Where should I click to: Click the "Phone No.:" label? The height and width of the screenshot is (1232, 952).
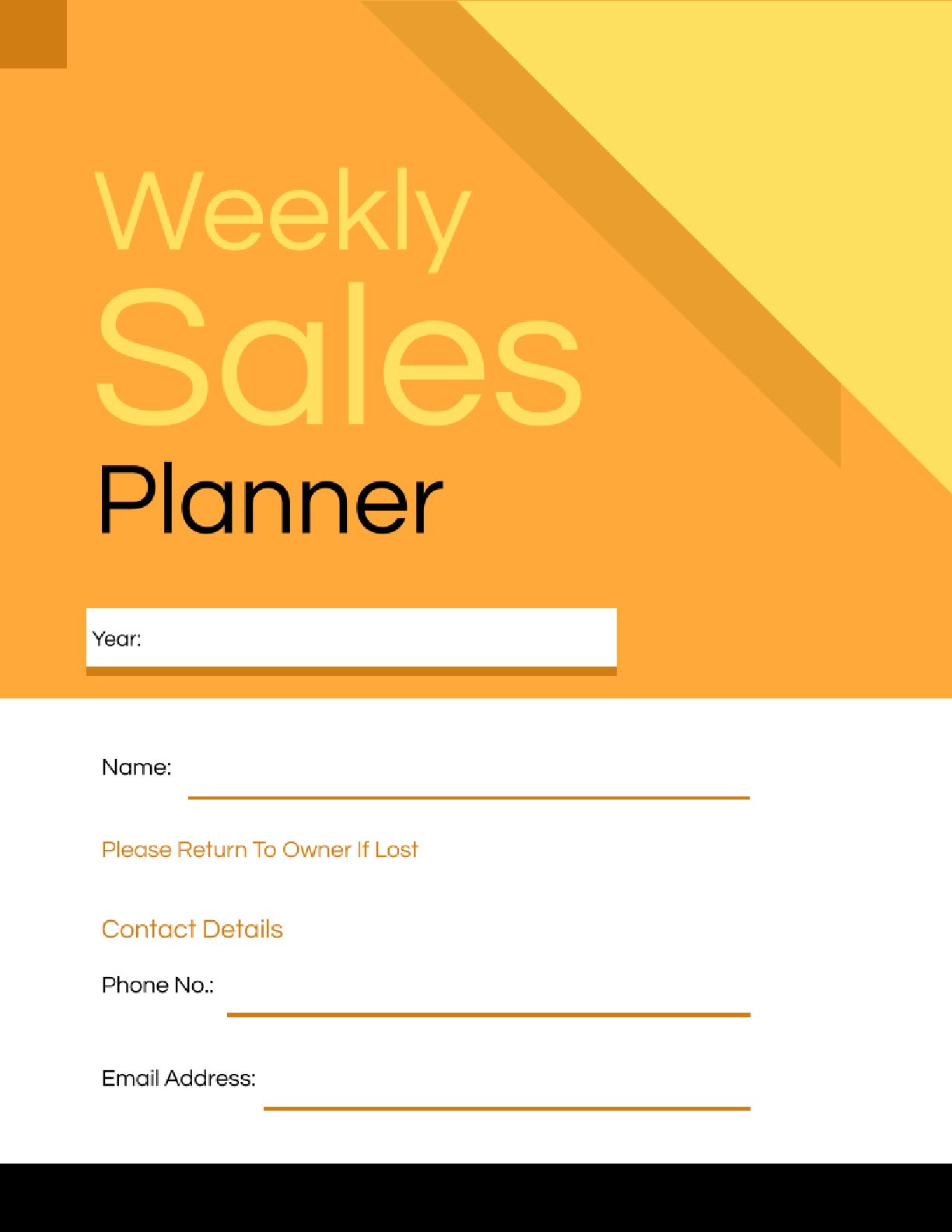click(x=158, y=985)
